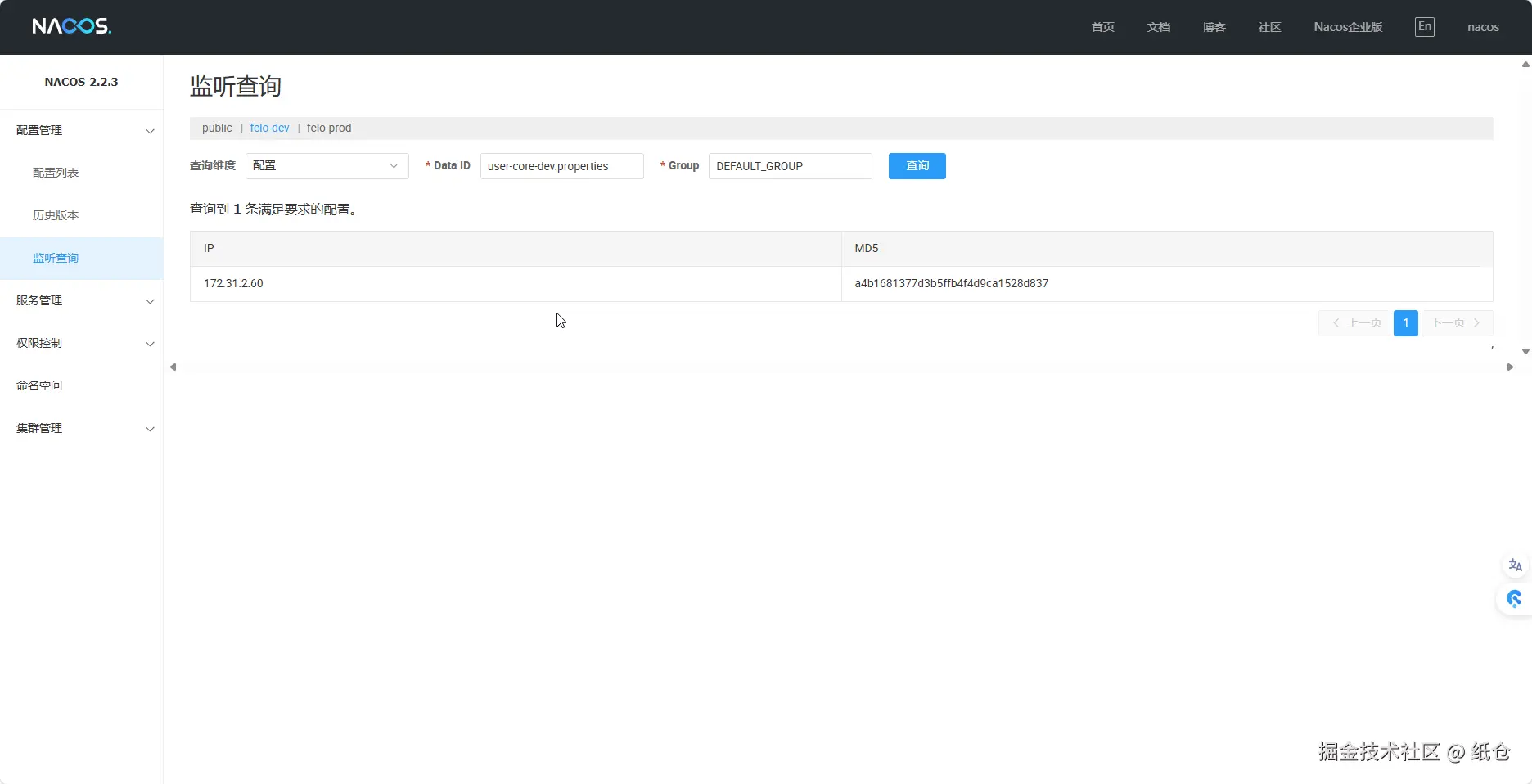The height and width of the screenshot is (784, 1532).
Task: Click the horizontal scrollbar left arrow
Action: coord(173,367)
